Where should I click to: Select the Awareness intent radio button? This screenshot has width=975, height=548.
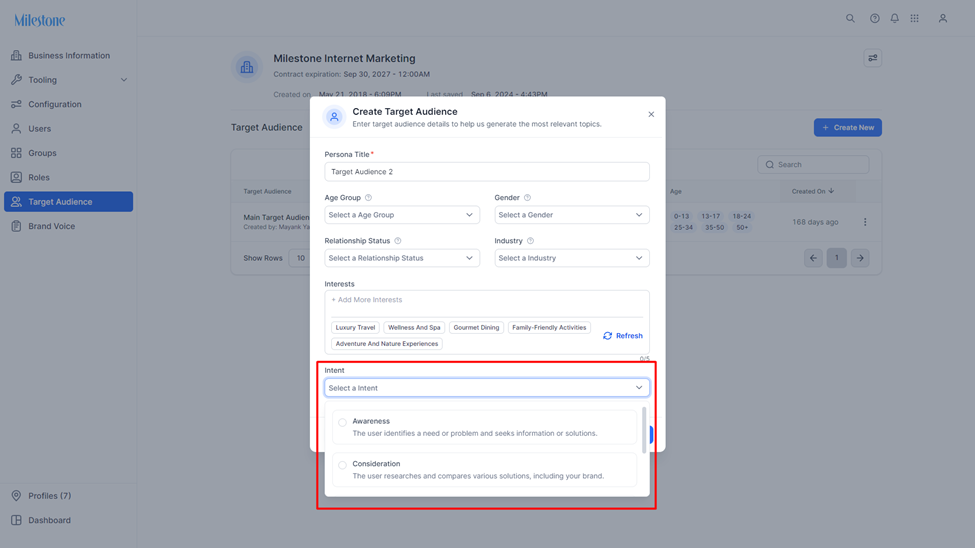click(343, 422)
